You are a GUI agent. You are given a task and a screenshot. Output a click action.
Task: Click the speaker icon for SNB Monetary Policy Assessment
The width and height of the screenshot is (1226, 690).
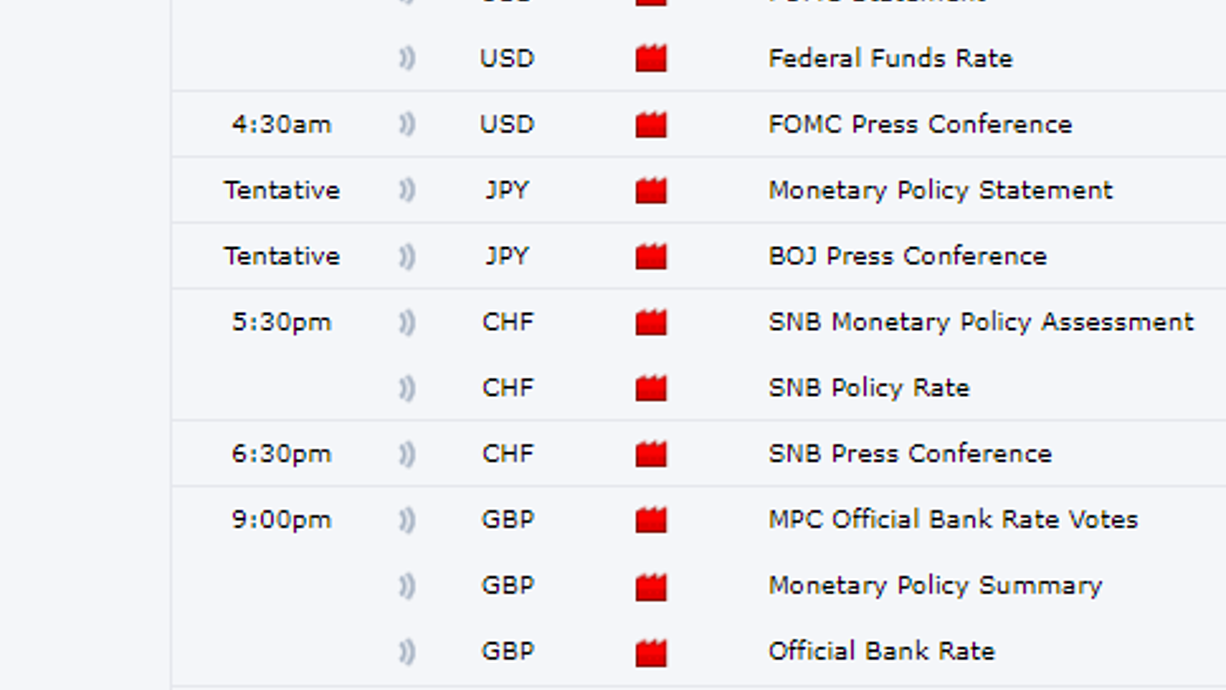[406, 322]
